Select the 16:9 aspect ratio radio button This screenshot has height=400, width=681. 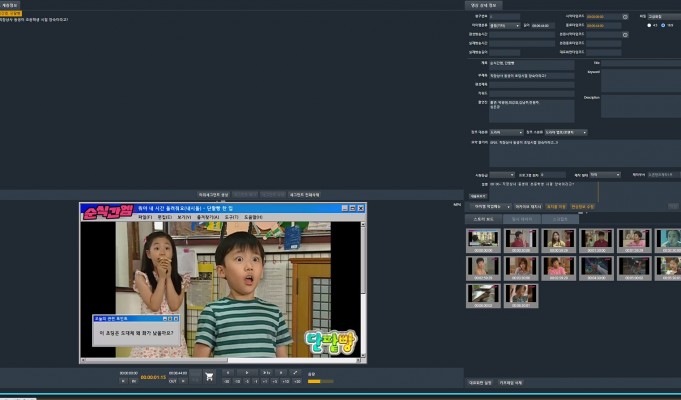click(x=664, y=25)
